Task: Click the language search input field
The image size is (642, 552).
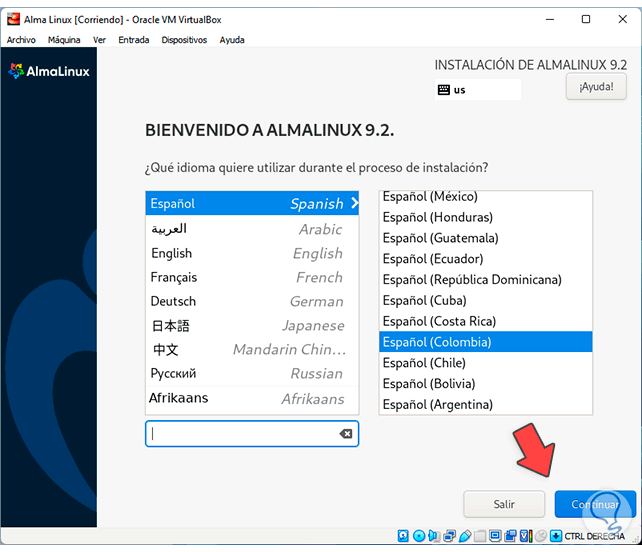Action: (252, 434)
